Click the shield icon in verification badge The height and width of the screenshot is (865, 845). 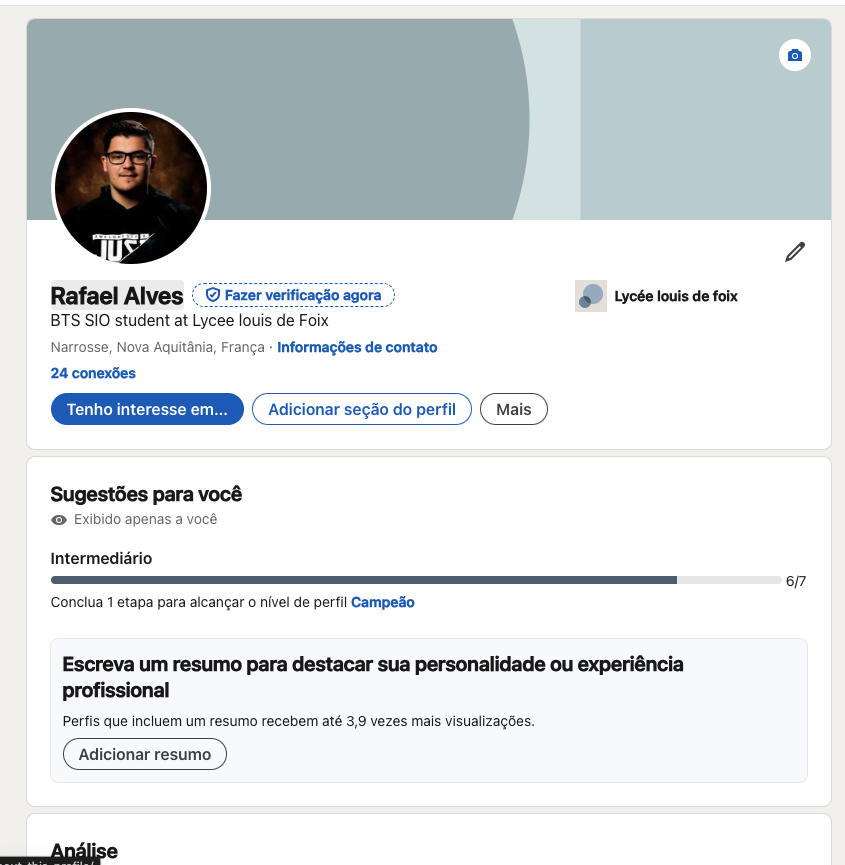(x=212, y=295)
